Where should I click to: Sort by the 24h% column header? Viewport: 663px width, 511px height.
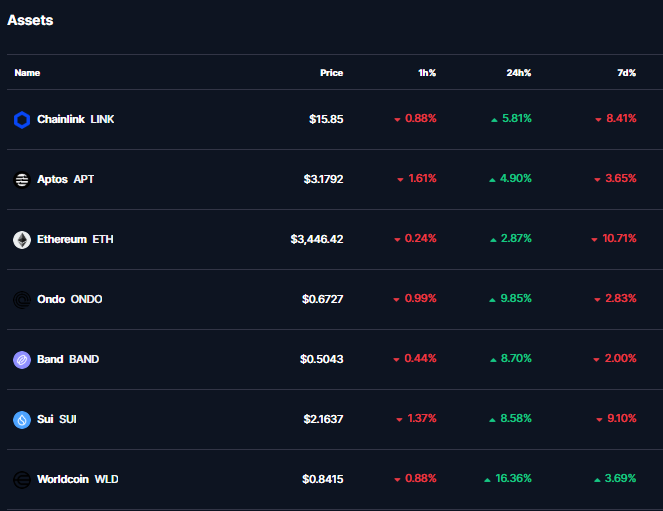(x=519, y=73)
